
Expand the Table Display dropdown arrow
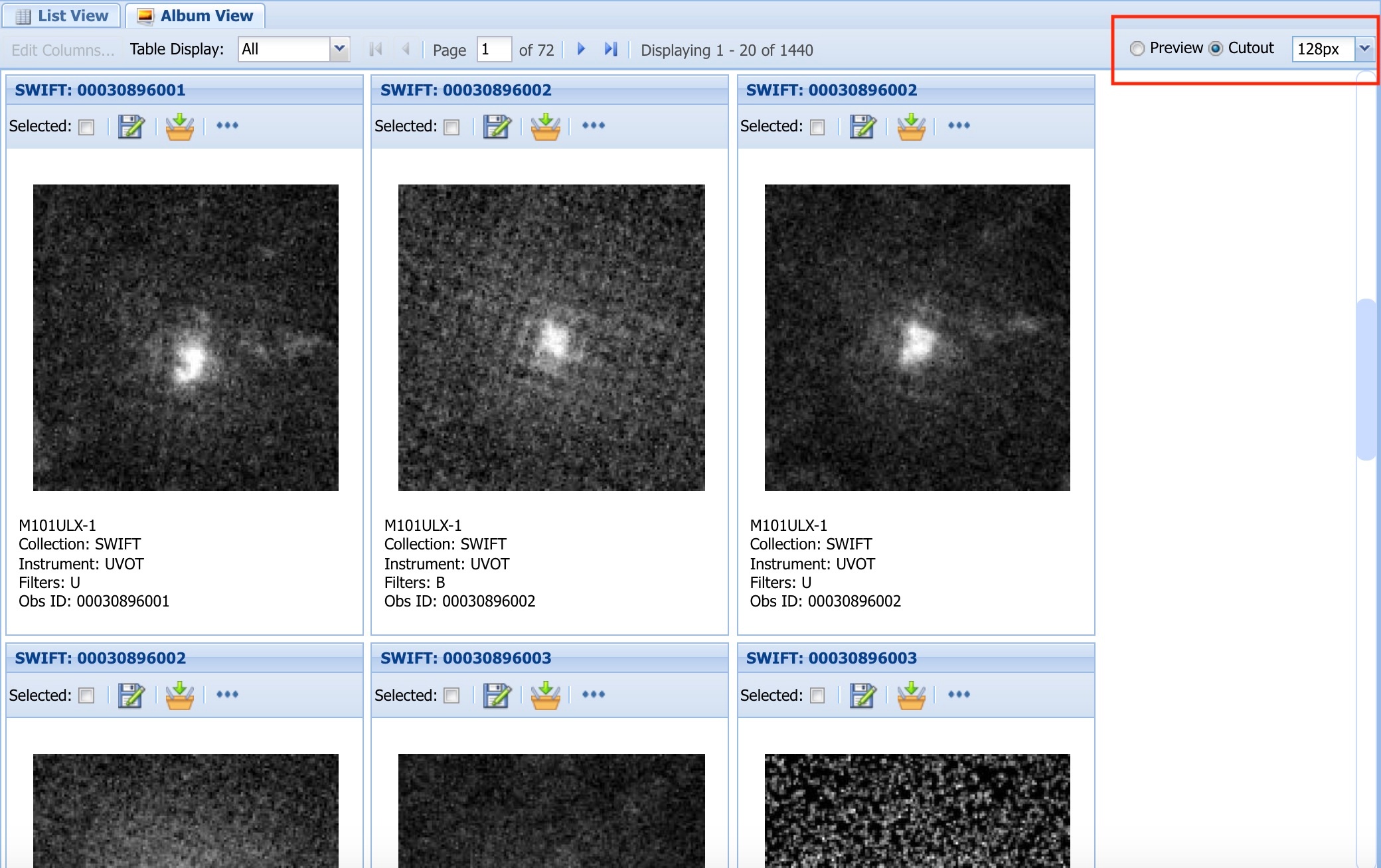(339, 49)
